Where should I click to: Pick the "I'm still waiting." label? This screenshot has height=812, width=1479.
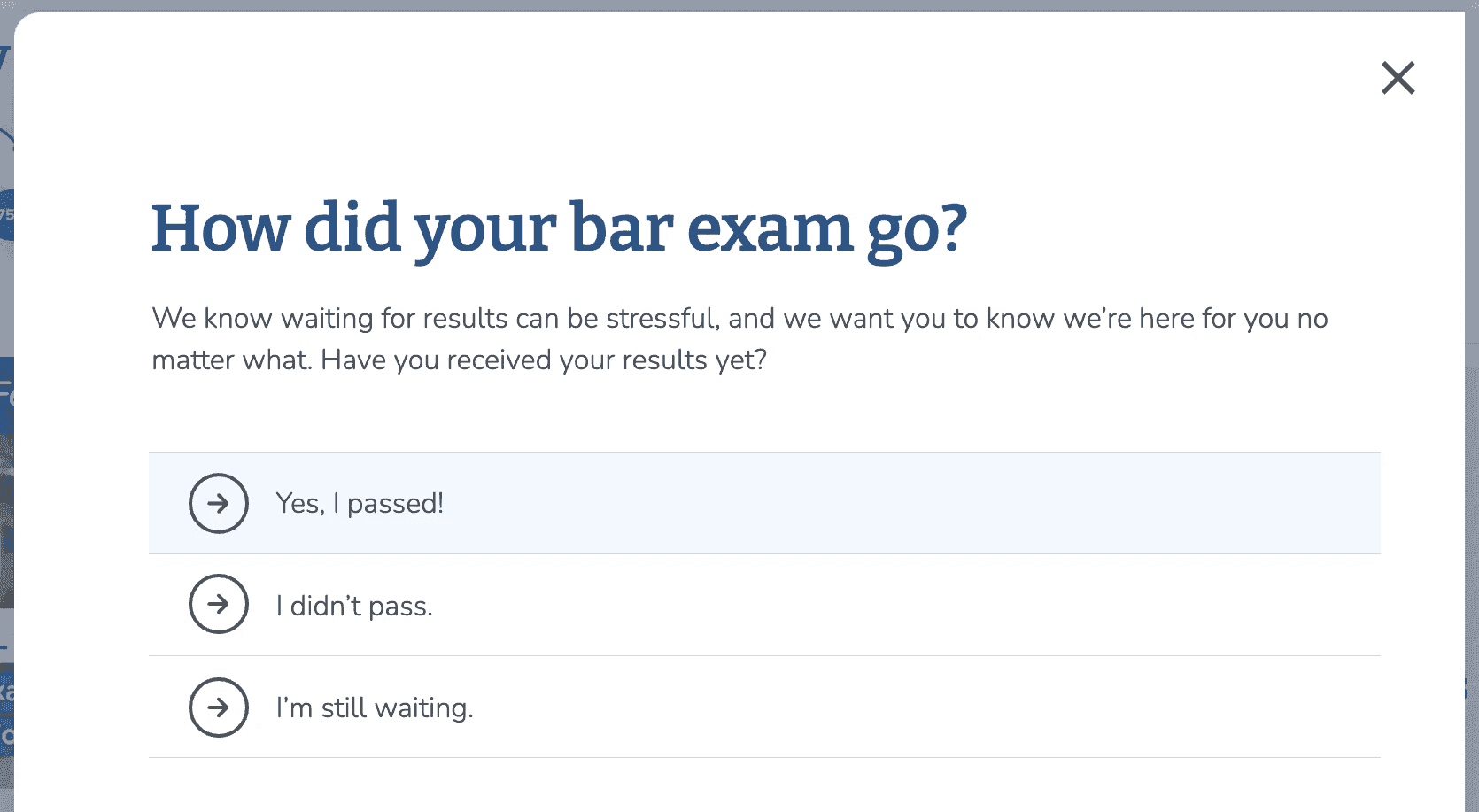[x=375, y=708]
